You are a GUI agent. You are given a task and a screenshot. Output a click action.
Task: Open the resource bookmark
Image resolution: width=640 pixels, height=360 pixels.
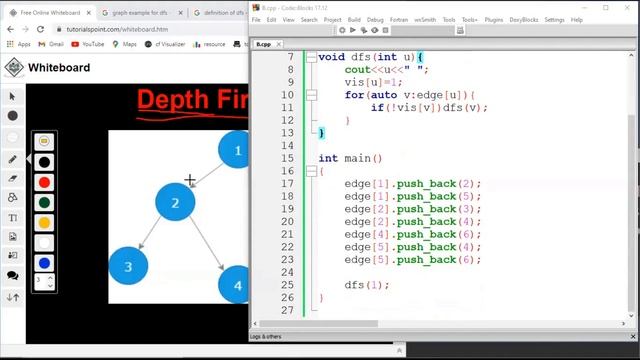(x=209, y=44)
